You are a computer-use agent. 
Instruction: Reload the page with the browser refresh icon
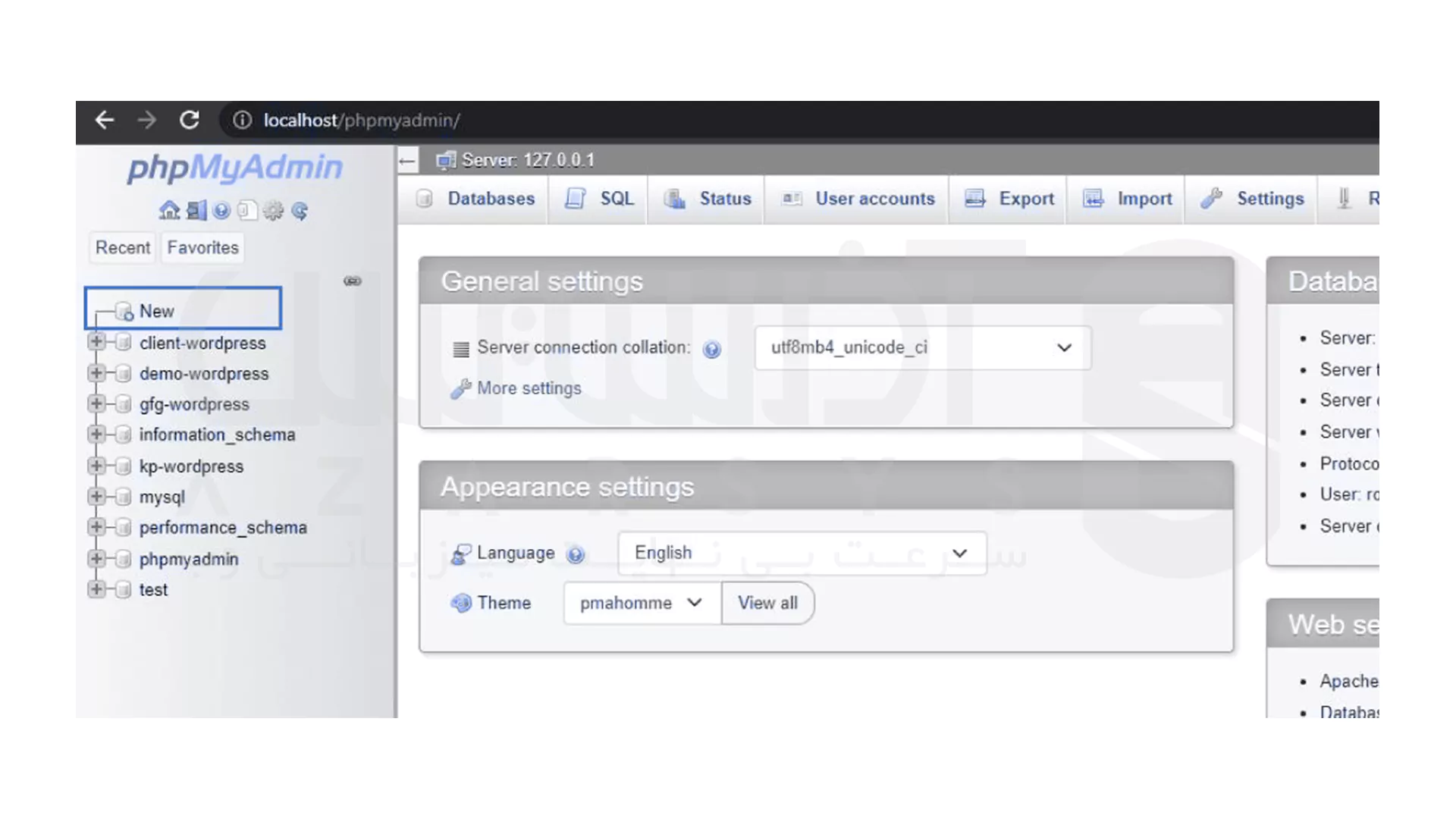point(190,120)
